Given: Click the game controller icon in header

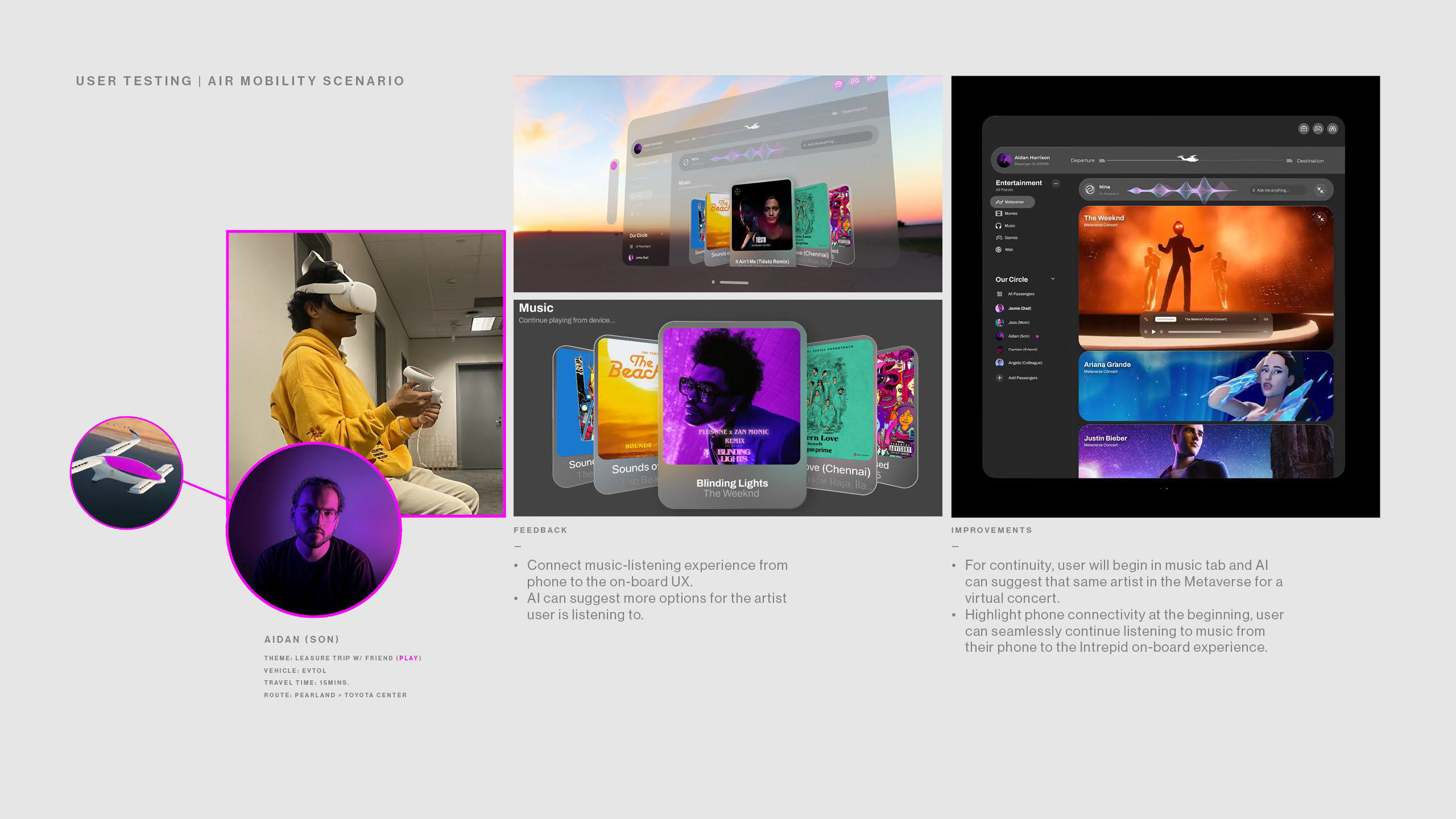Looking at the screenshot, I should pos(1318,129).
